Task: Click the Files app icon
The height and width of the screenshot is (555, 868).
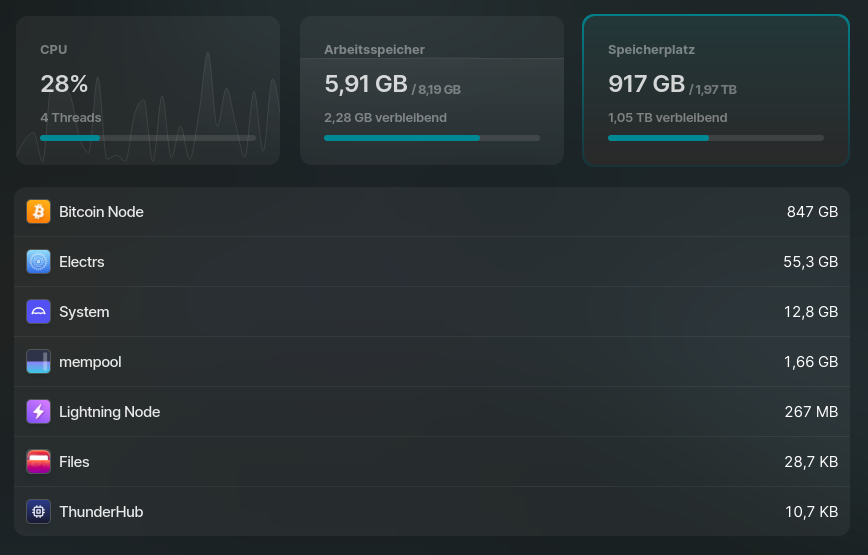Action: (38, 462)
